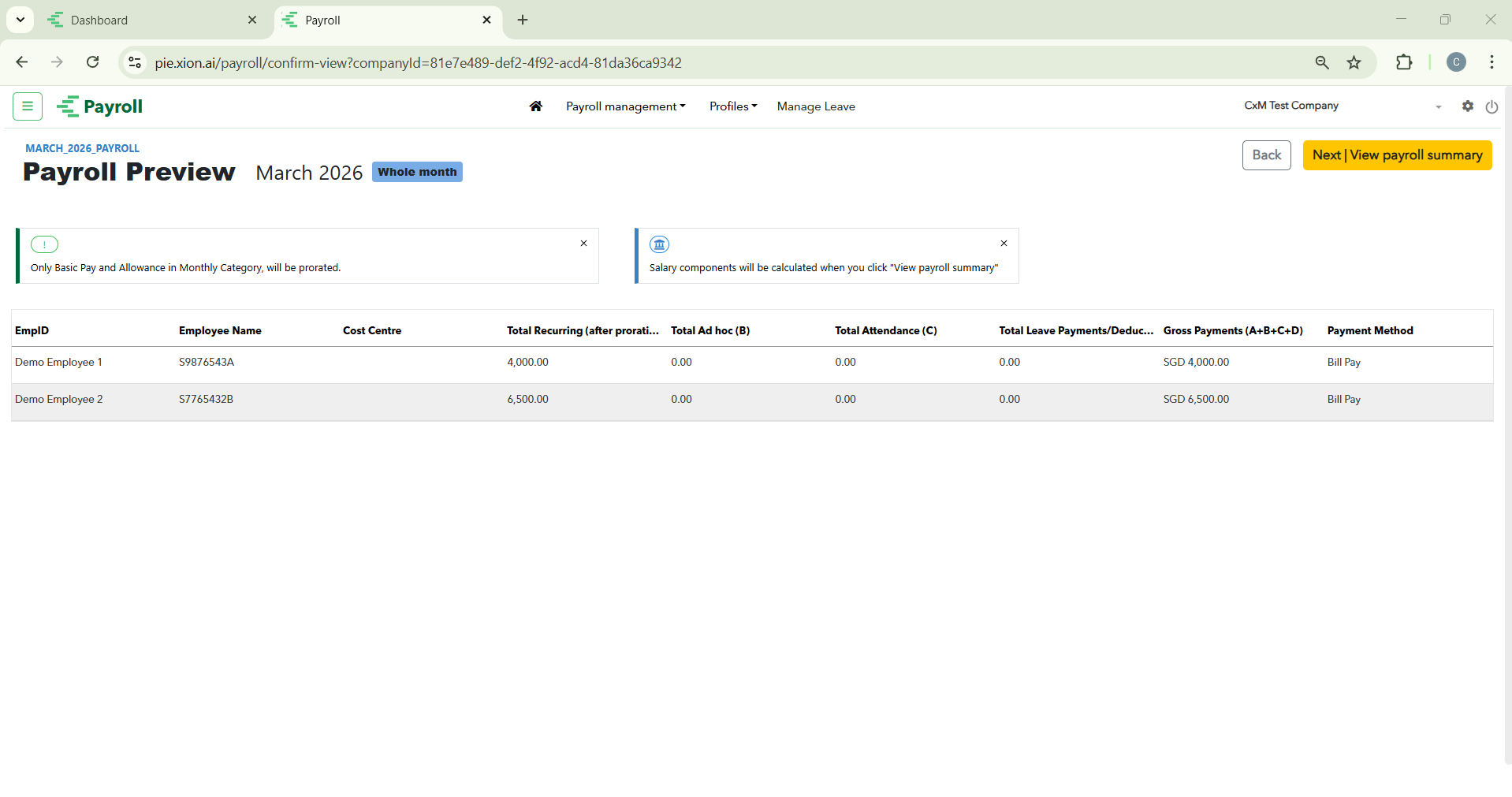Close the salary components info banner
The height and width of the screenshot is (797, 1512).
pyautogui.click(x=1004, y=244)
